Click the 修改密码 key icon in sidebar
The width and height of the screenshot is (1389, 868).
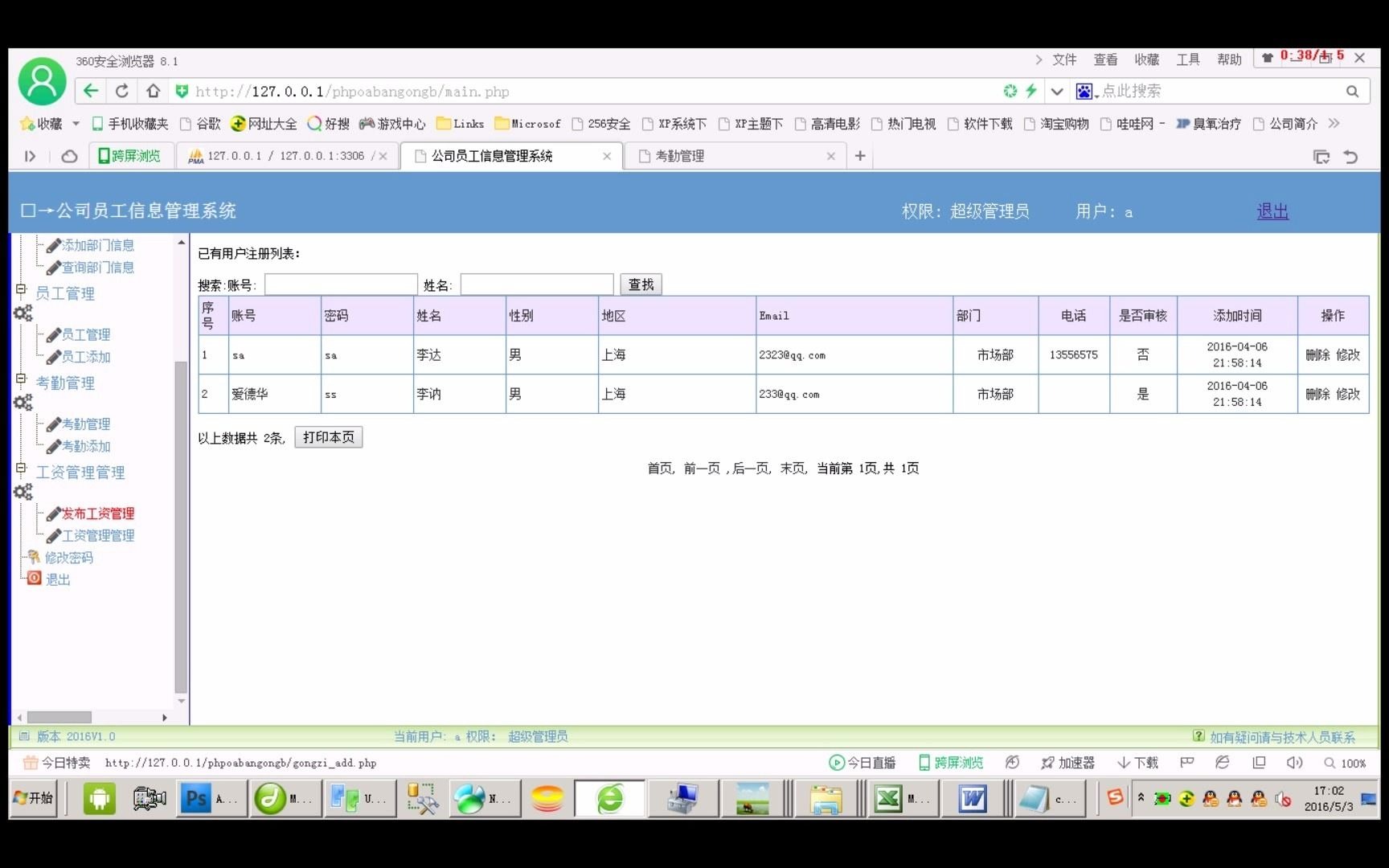[34, 557]
